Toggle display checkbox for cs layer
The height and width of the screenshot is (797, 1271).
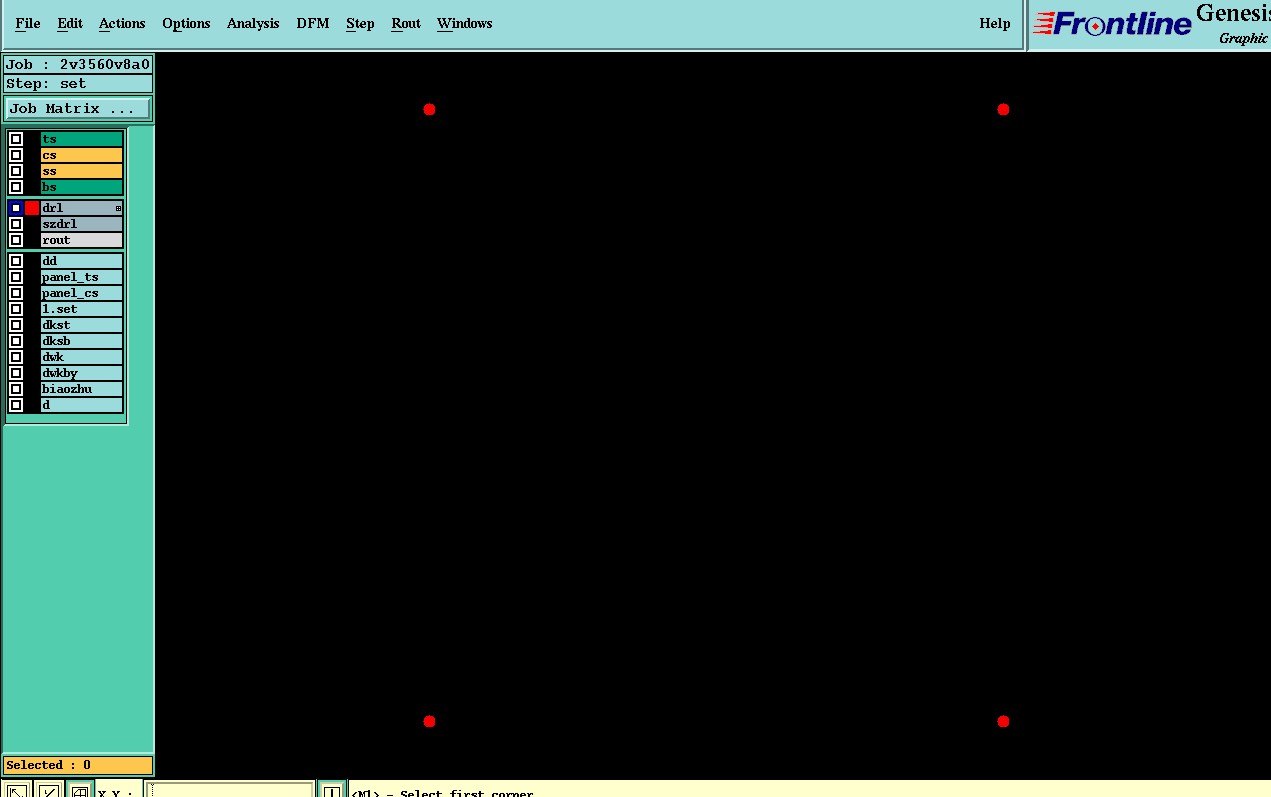tap(16, 155)
